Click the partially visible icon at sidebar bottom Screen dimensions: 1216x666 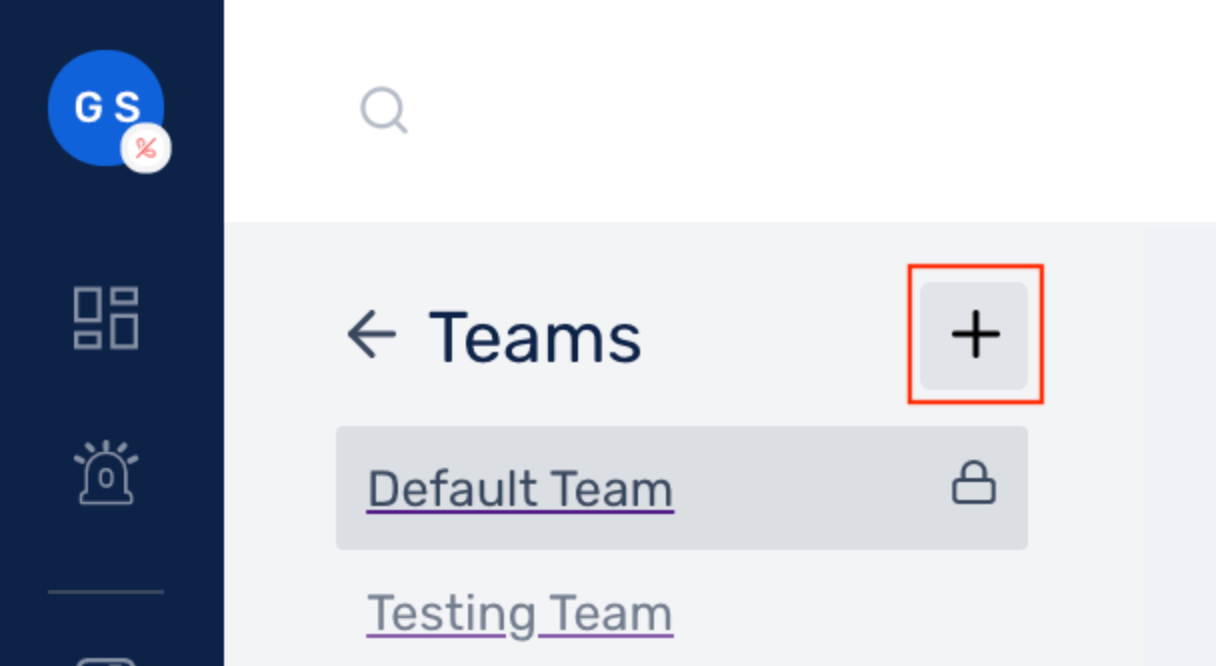pos(106,660)
